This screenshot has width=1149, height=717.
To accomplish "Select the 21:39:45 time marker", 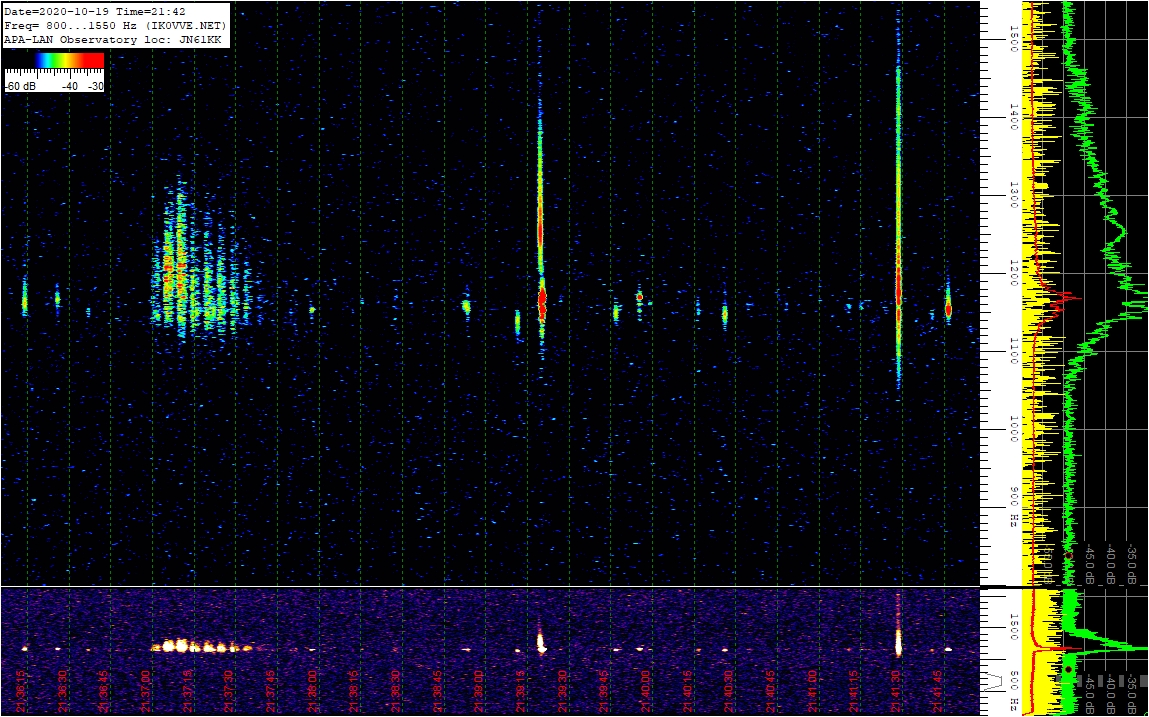I will (x=605, y=689).
